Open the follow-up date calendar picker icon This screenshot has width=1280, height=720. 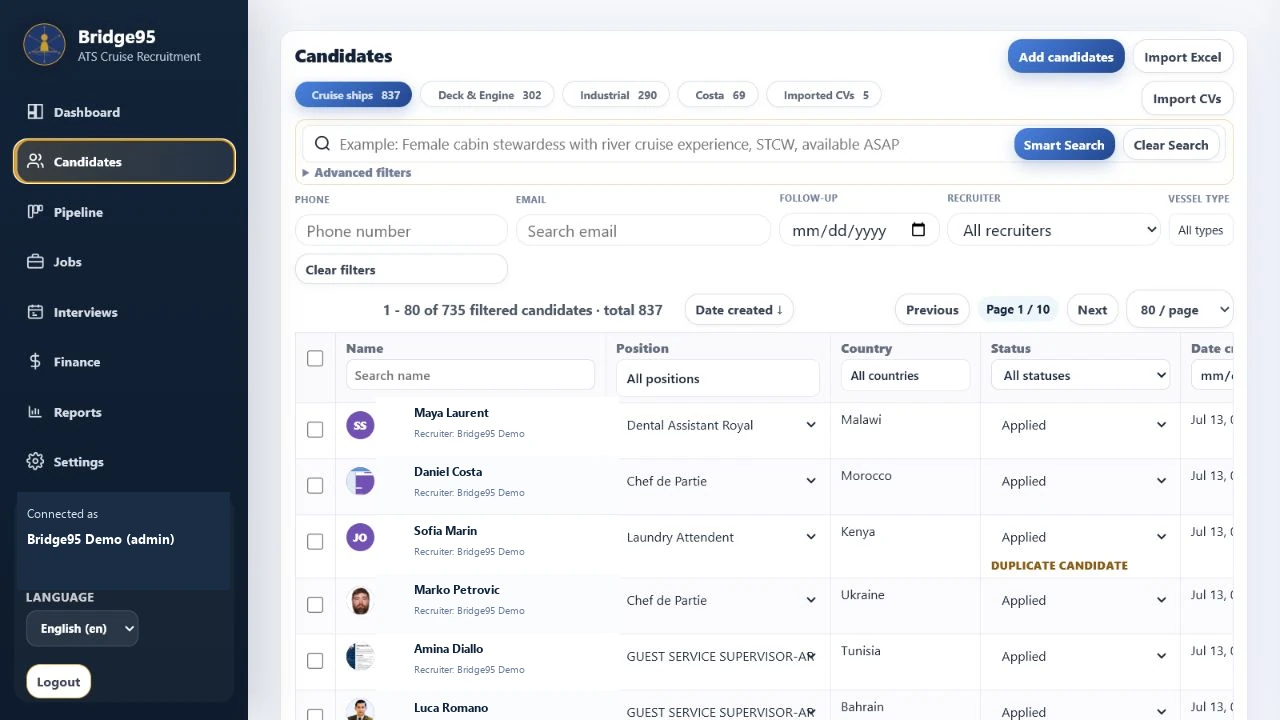919,230
